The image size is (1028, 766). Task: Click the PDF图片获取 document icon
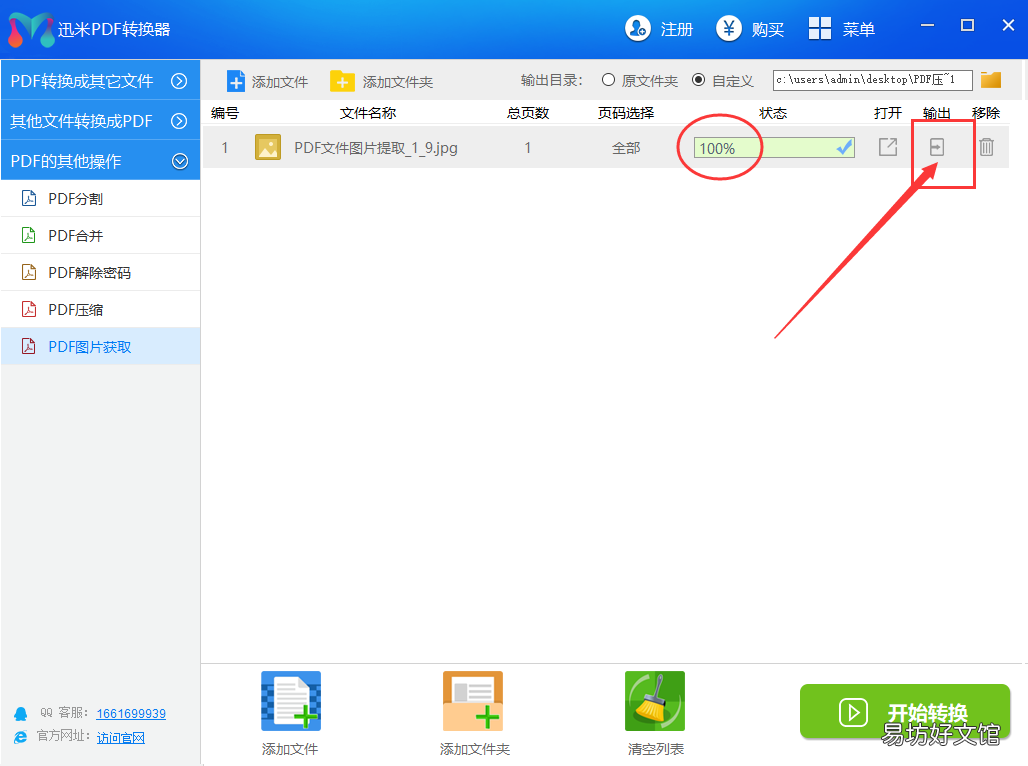[x=29, y=346]
